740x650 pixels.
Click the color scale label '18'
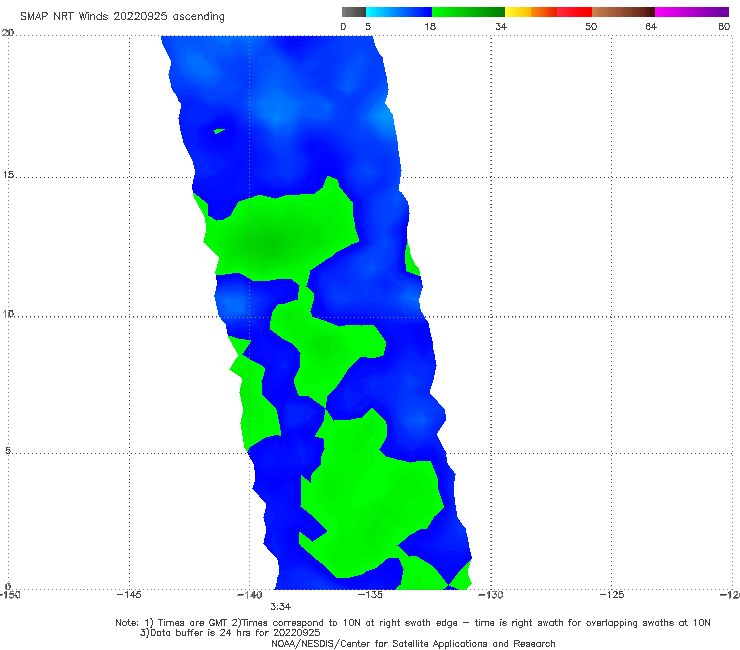point(430,26)
